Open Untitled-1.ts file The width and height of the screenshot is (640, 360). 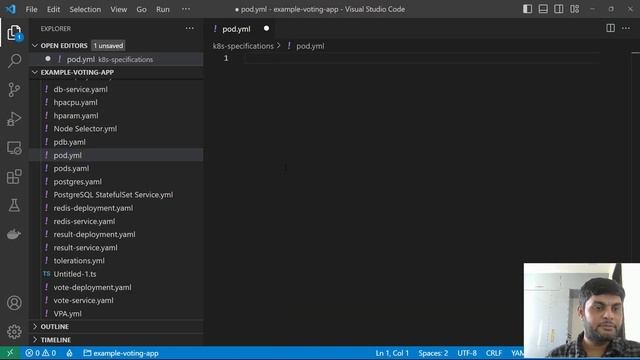[75, 274]
